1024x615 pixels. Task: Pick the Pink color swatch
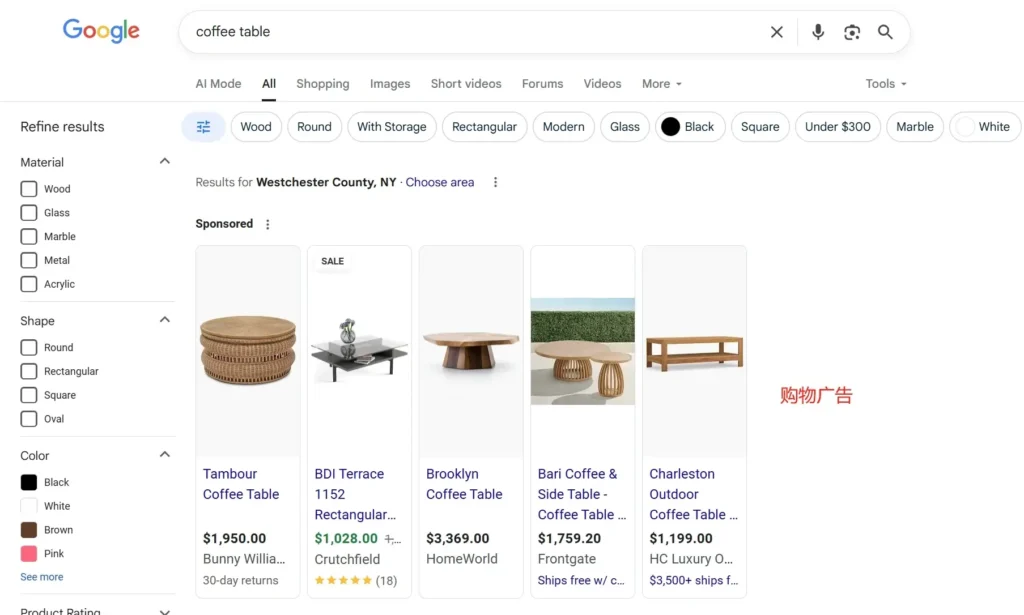29,554
